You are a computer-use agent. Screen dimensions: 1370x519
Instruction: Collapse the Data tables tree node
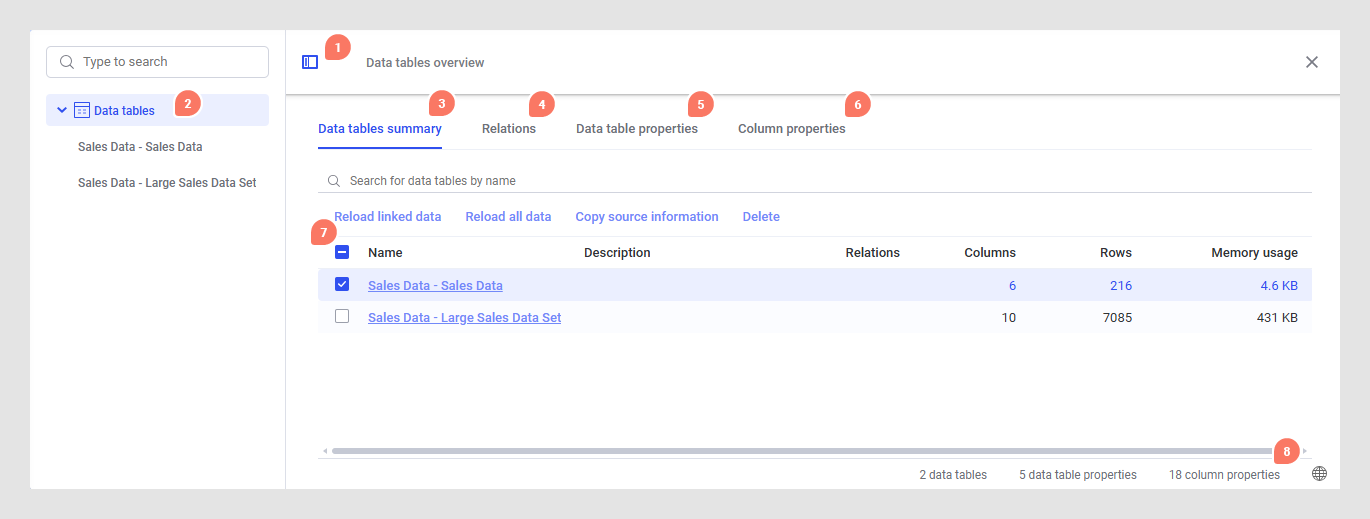tap(62, 110)
